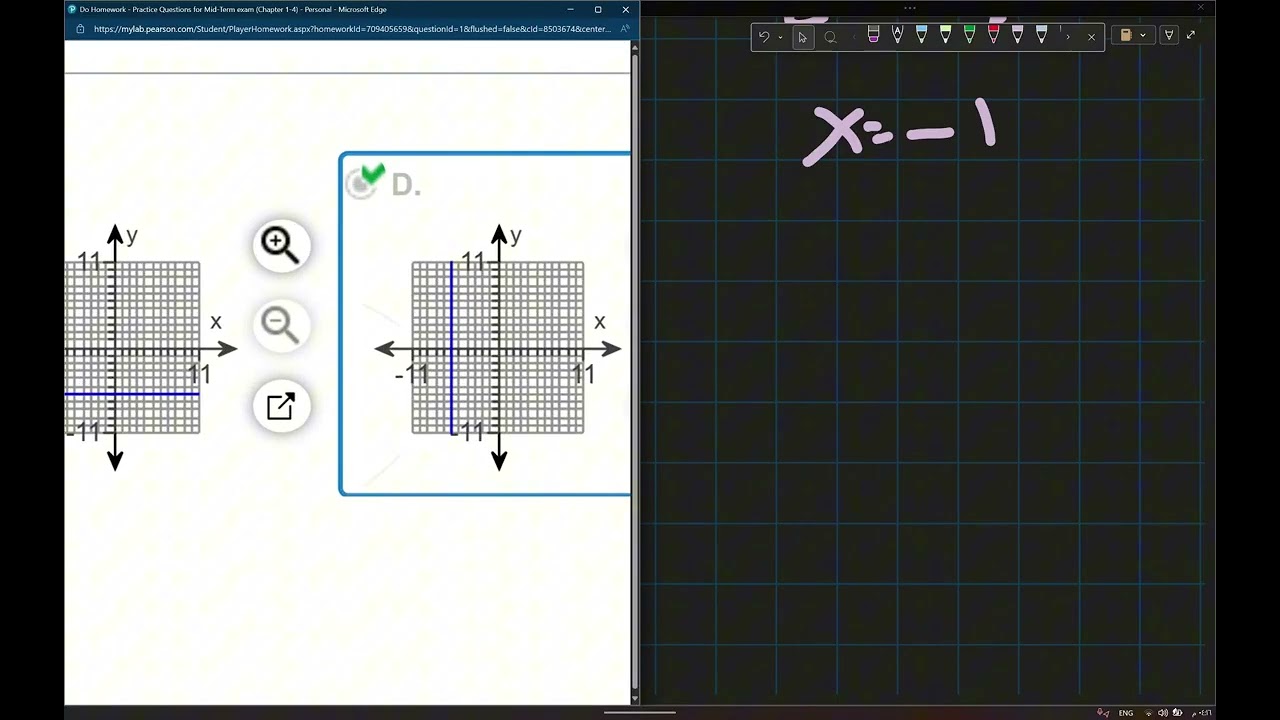Select answer choice D radio button
This screenshot has width=1280, height=720.
pos(361,184)
